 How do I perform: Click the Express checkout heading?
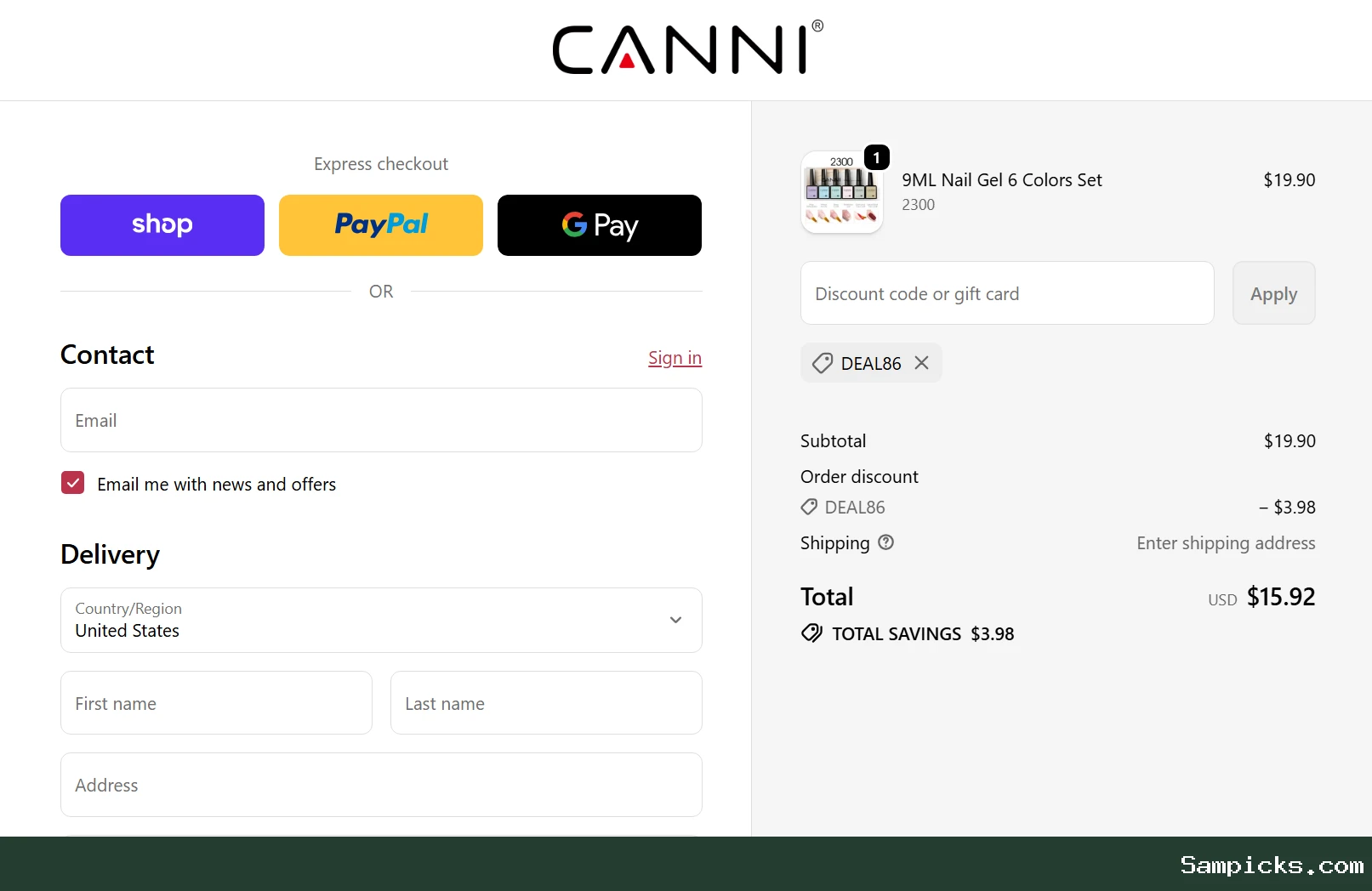tap(381, 164)
